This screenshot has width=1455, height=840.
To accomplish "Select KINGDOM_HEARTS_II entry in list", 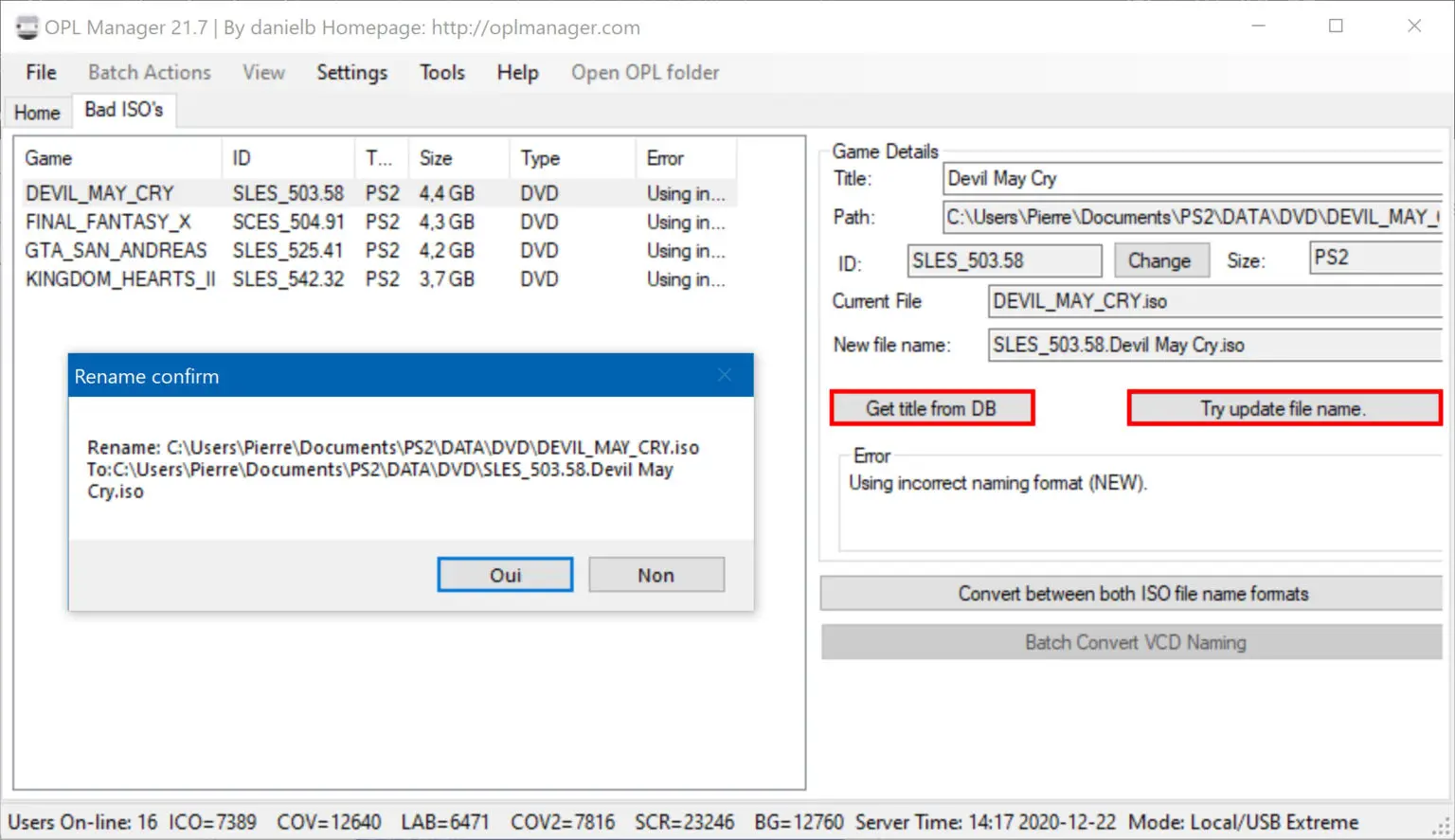I will tap(120, 279).
